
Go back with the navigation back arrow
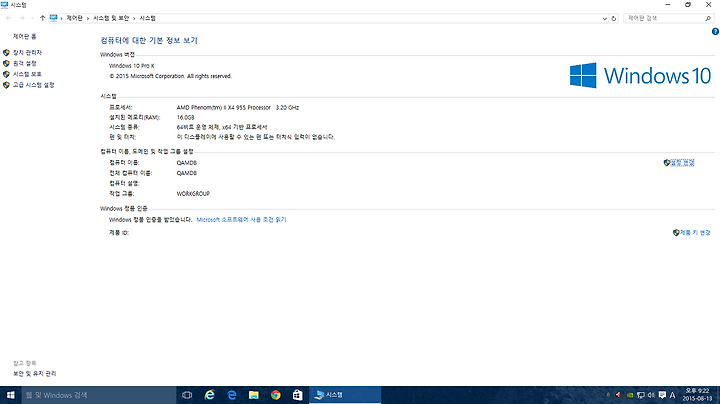pyautogui.click(x=8, y=18)
